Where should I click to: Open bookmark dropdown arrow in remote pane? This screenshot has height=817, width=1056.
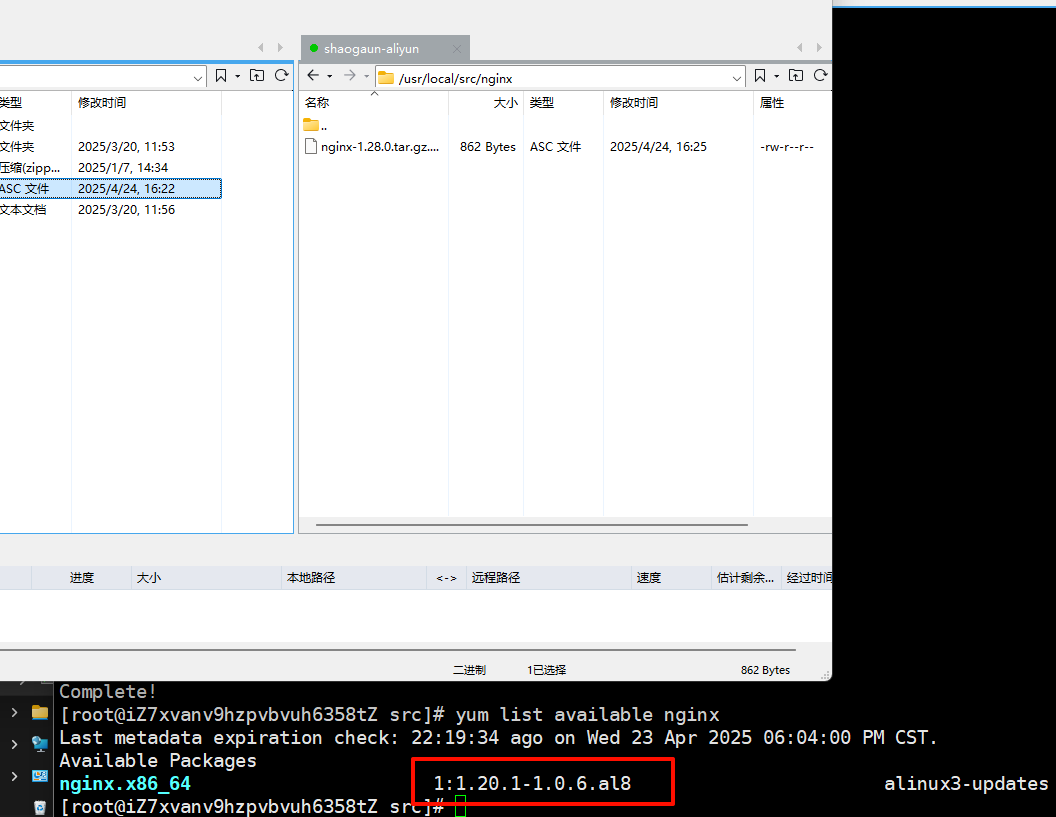777,77
